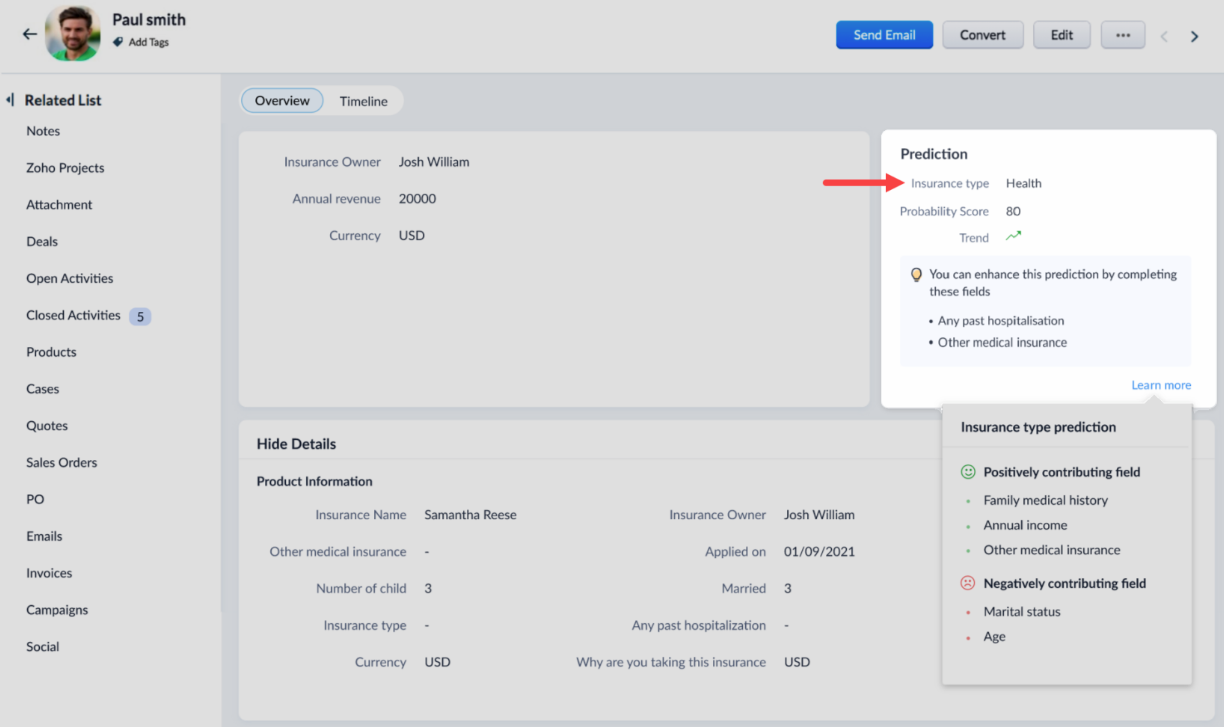
Task: Go to previous record with left chevron
Action: [1164, 36]
